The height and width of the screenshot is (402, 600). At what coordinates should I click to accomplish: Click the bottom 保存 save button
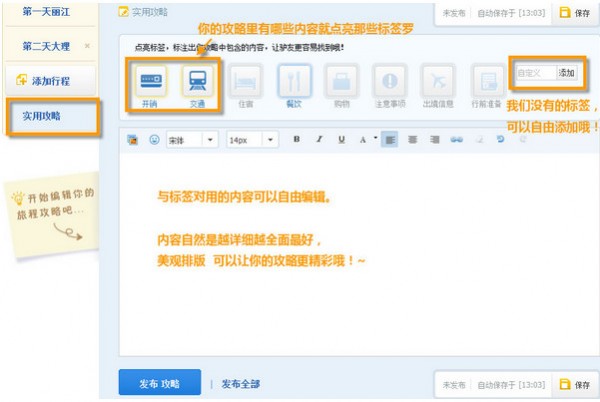pyautogui.click(x=575, y=384)
